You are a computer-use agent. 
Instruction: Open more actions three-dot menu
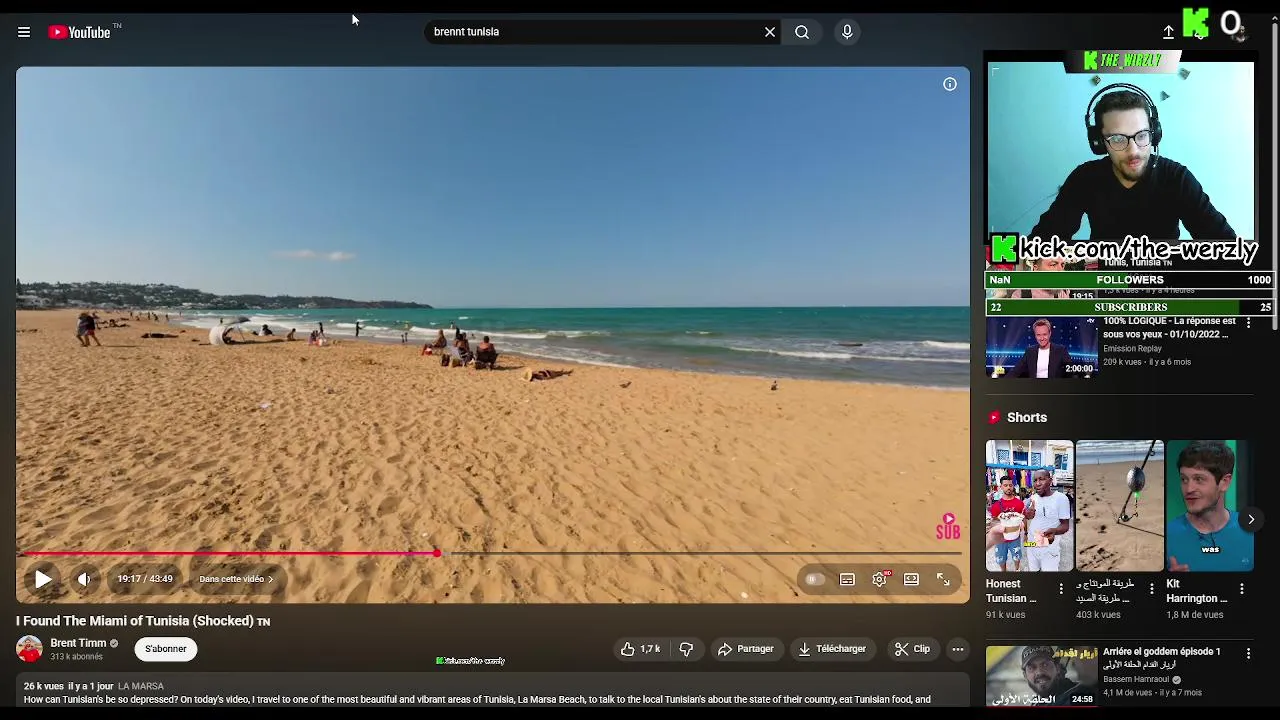click(958, 649)
